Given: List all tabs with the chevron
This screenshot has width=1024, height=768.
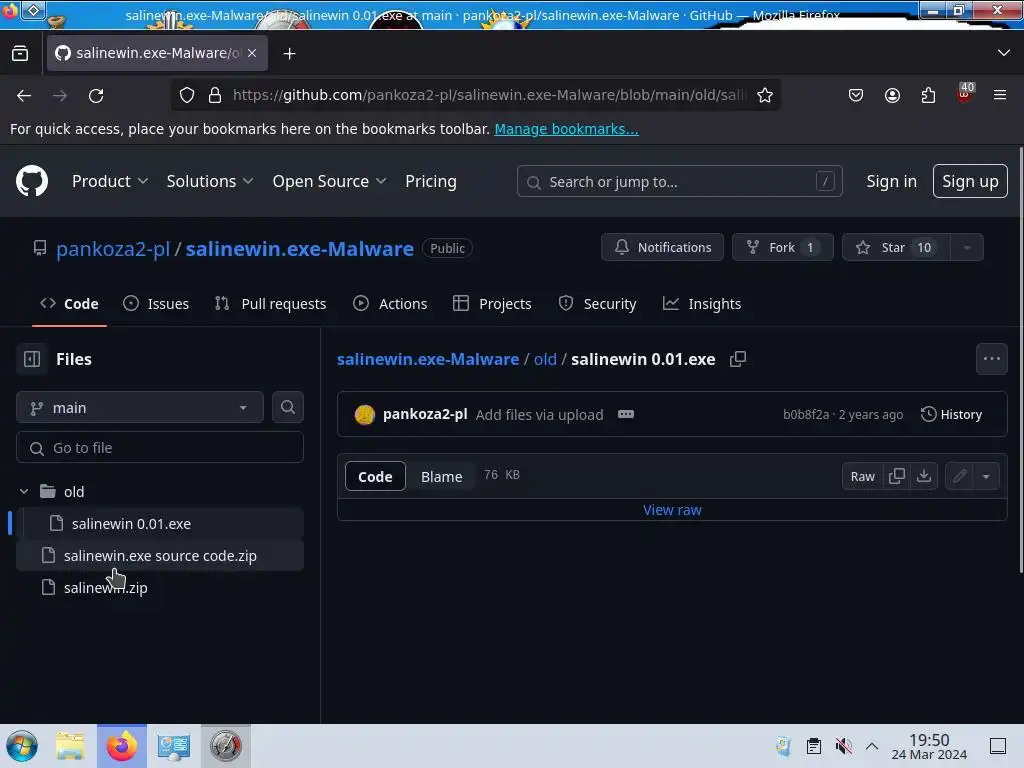Looking at the screenshot, I should point(1004,53).
